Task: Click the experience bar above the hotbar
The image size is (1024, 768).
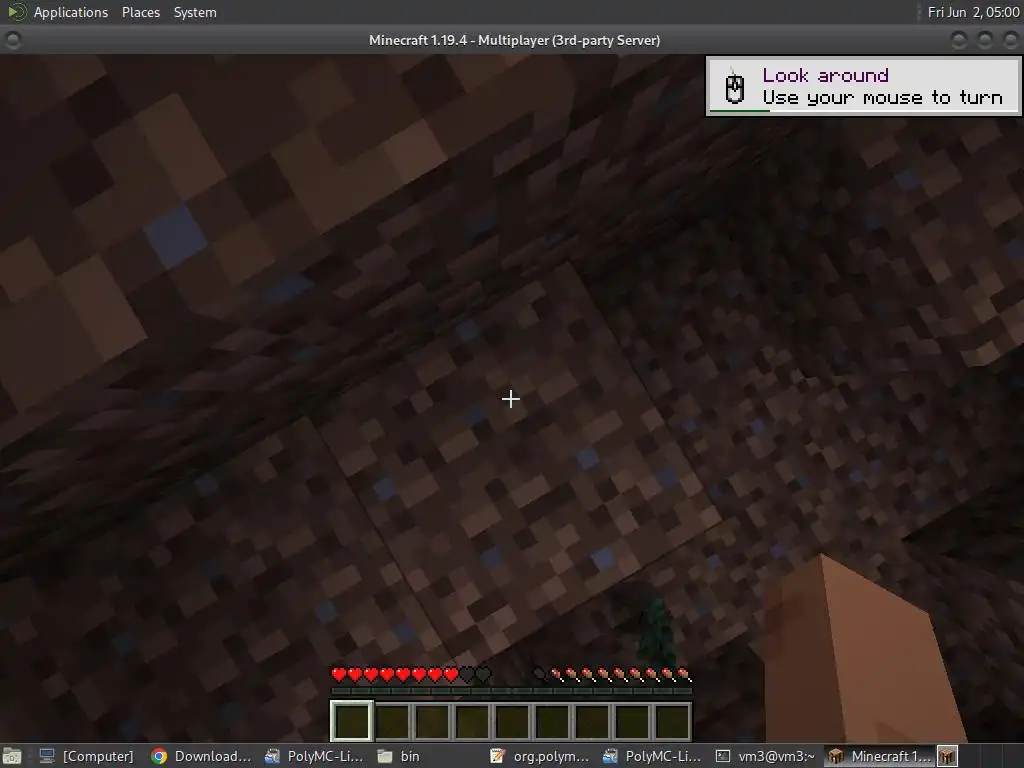Action: 511,690
